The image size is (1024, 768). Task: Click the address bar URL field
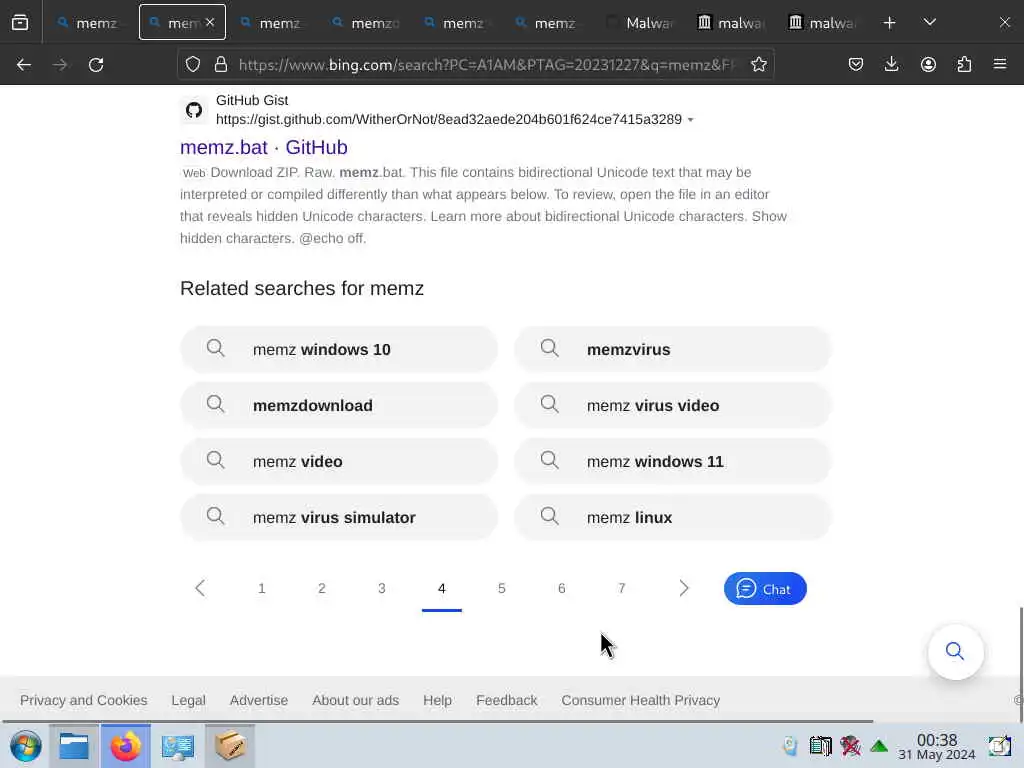487,65
